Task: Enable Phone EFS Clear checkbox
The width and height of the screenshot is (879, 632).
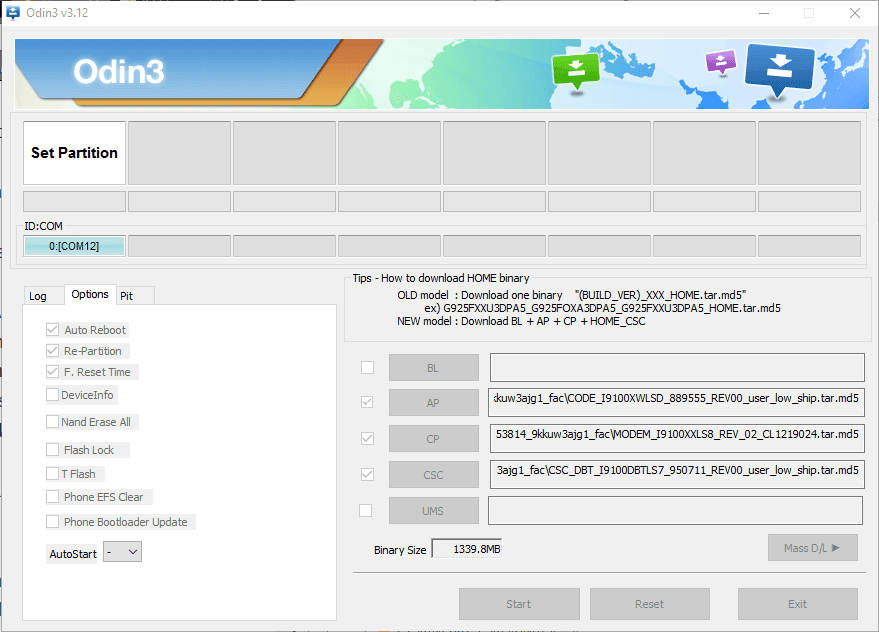Action: click(x=53, y=497)
